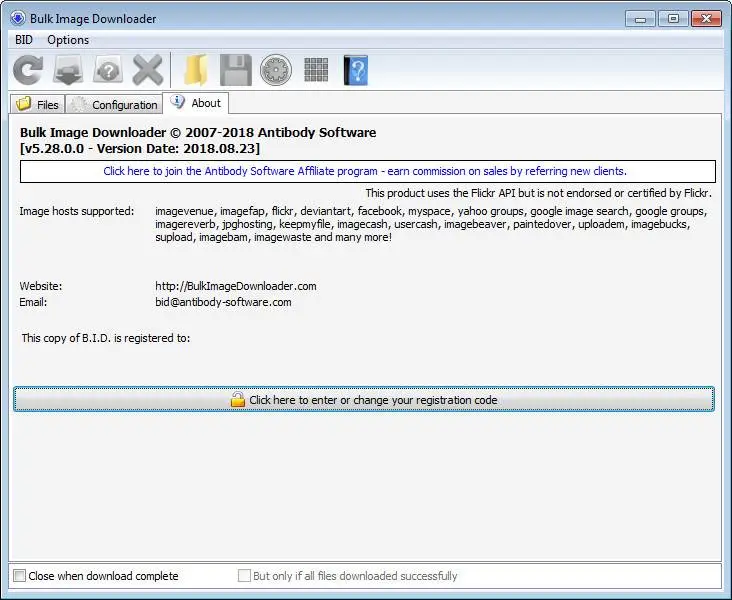The image size is (732, 600).
Task: Click the image hosts list starting 'imagevenue, imagefap'
Action: (431, 224)
